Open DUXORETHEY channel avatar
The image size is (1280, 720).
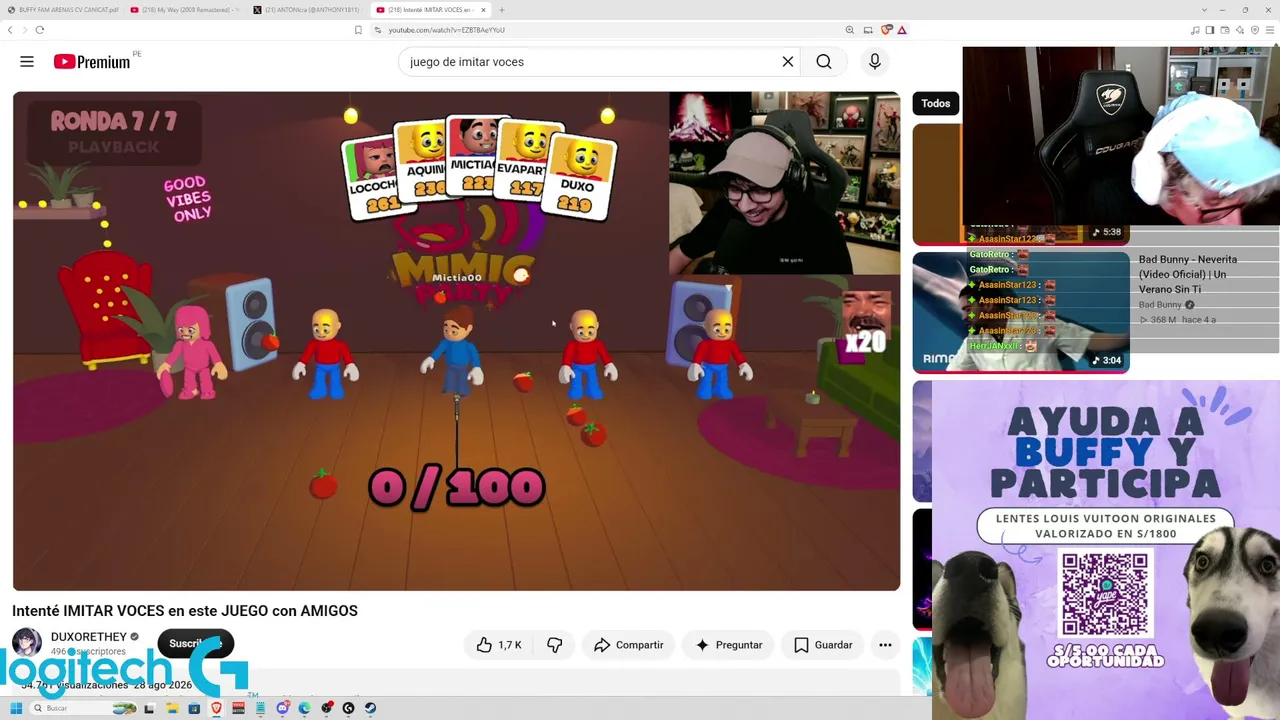(x=27, y=643)
